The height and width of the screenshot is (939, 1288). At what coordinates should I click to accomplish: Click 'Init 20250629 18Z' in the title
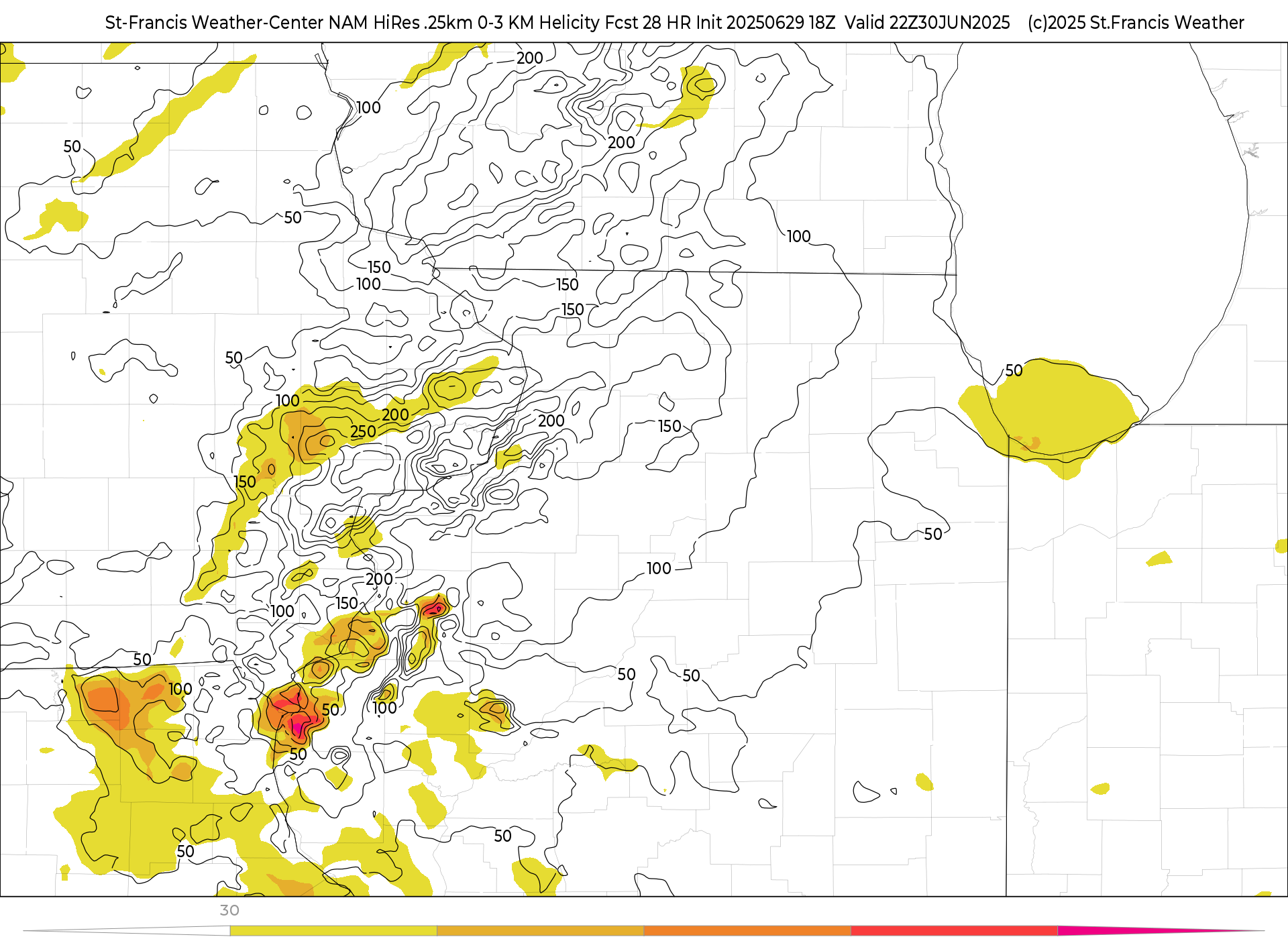click(765, 23)
